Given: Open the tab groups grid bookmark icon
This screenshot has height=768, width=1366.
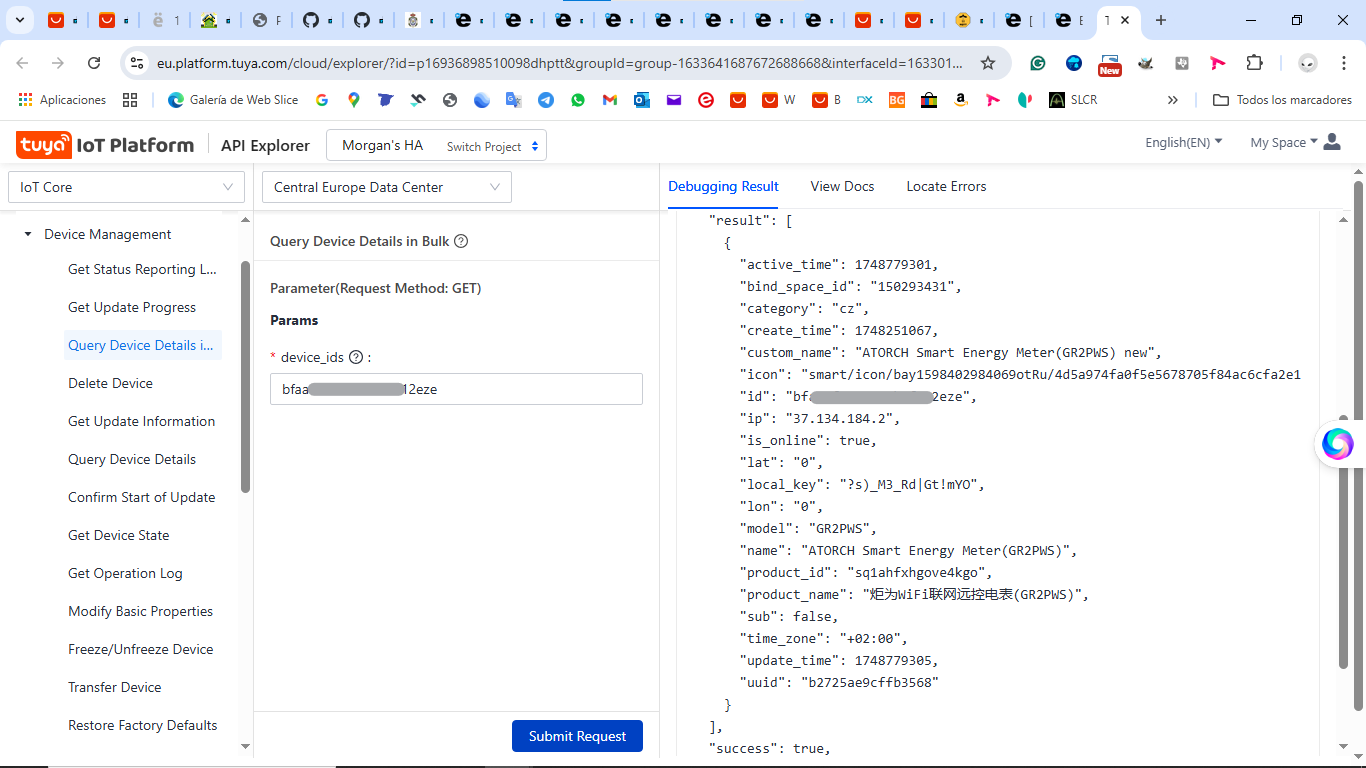Looking at the screenshot, I should [130, 100].
